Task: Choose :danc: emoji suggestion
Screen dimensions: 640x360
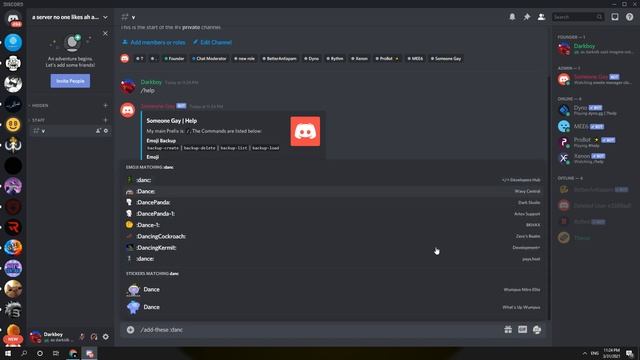Action: click(x=333, y=180)
